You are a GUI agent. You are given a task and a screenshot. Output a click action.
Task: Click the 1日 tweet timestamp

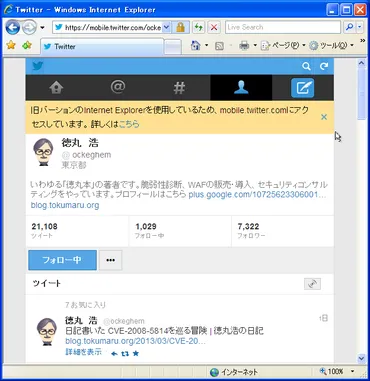pos(323,319)
